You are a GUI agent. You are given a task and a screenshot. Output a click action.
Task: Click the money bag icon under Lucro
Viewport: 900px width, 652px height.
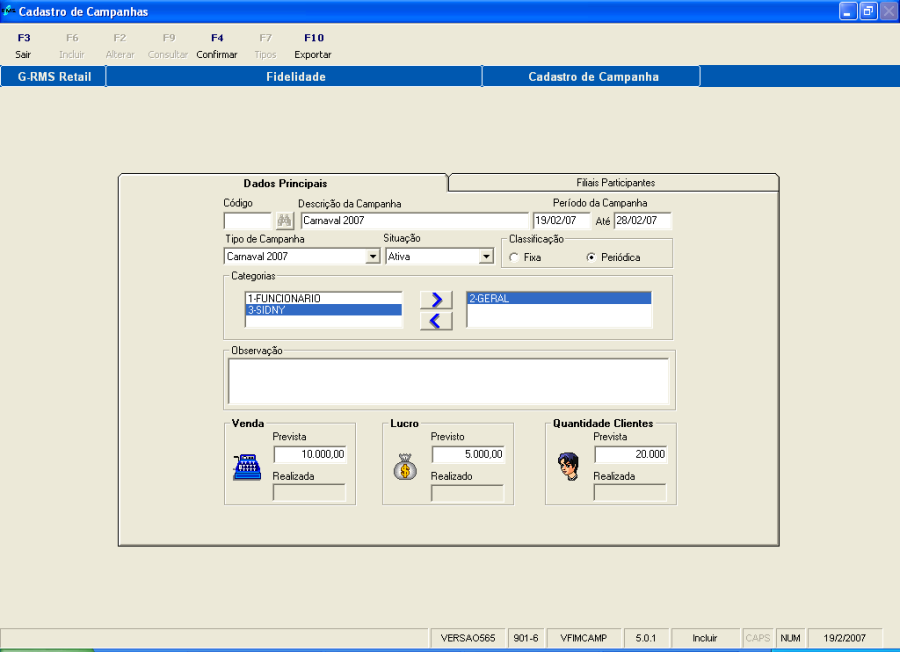coord(405,467)
